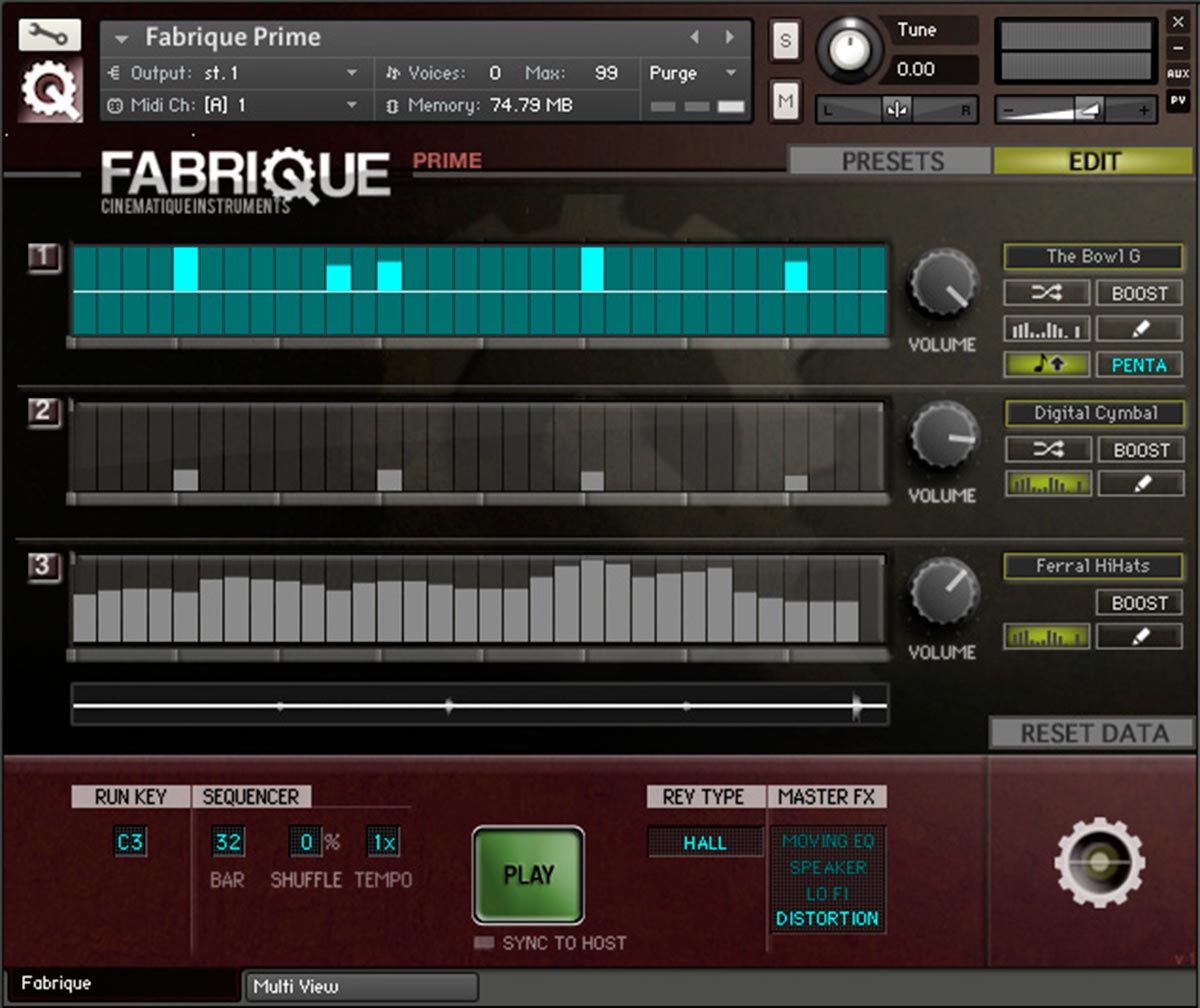Click the track 3 VOLUME knob
1200x1008 pixels.
942,591
